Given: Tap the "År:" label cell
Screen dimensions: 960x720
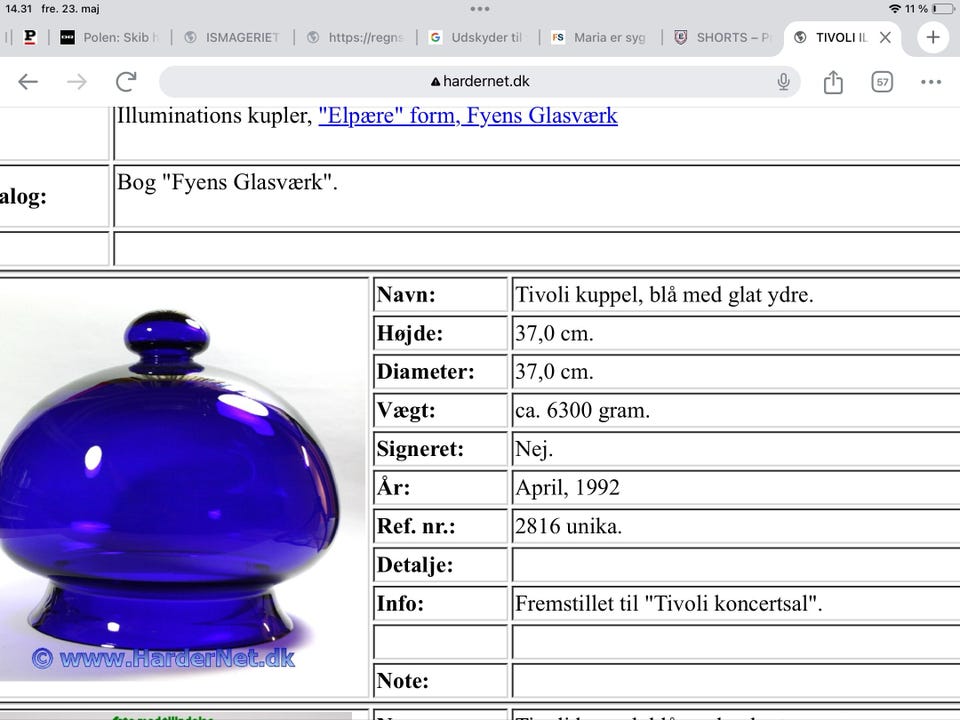Looking at the screenshot, I should click(440, 487).
